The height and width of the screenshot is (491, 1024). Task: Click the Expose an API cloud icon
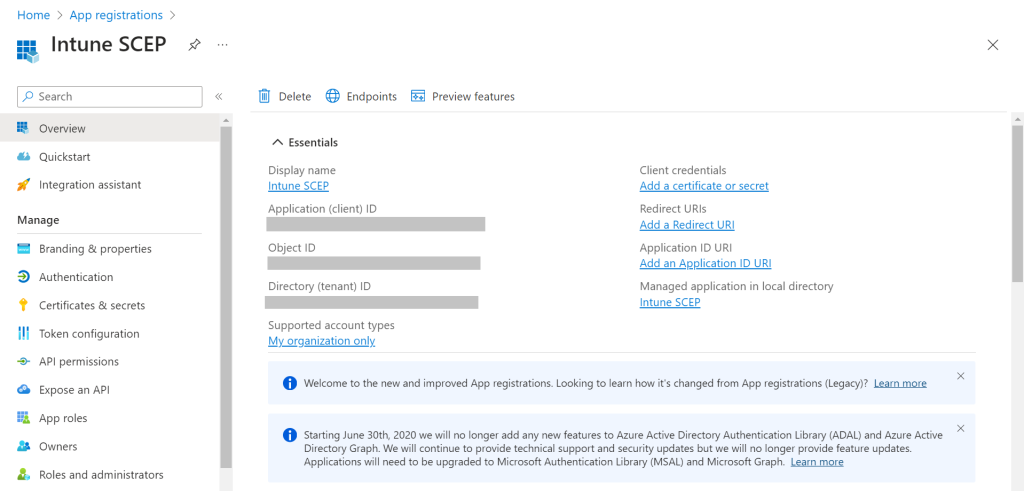pyautogui.click(x=24, y=390)
